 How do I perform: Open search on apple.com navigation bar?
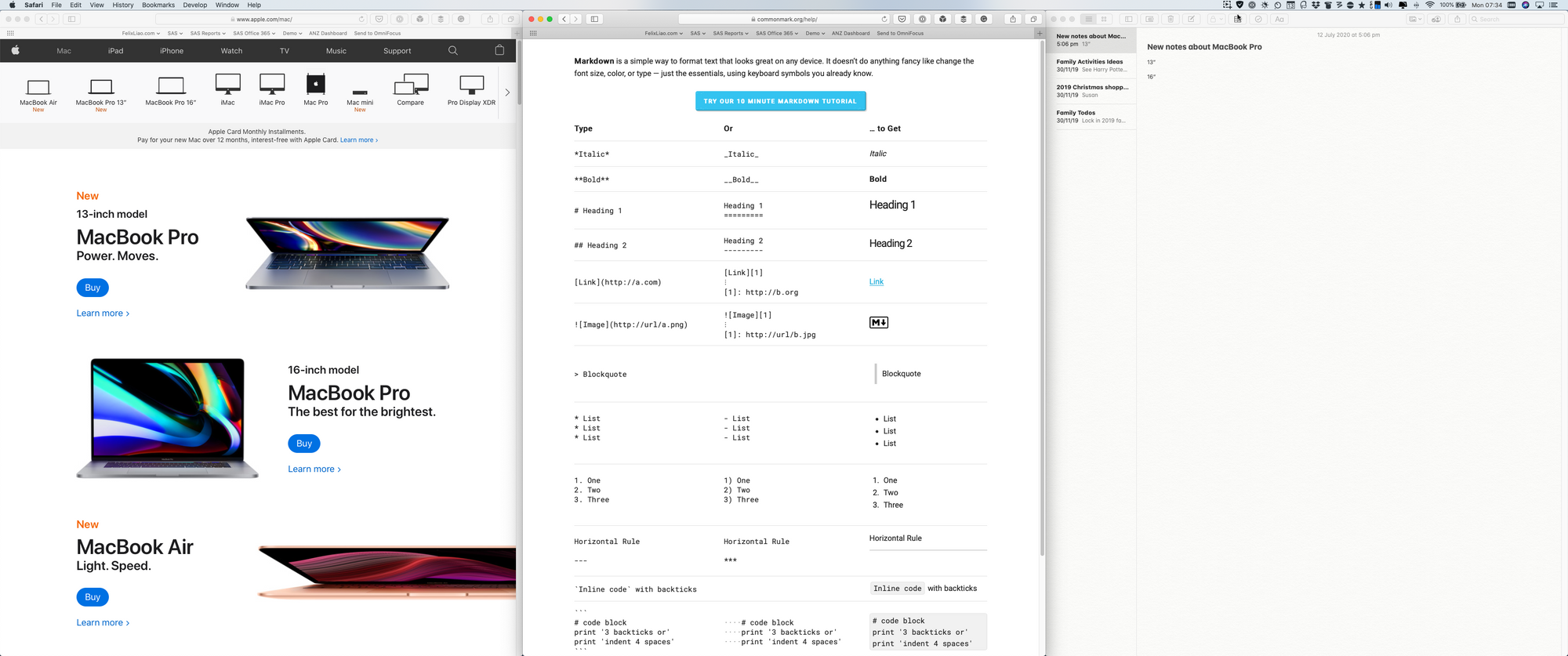coord(452,50)
